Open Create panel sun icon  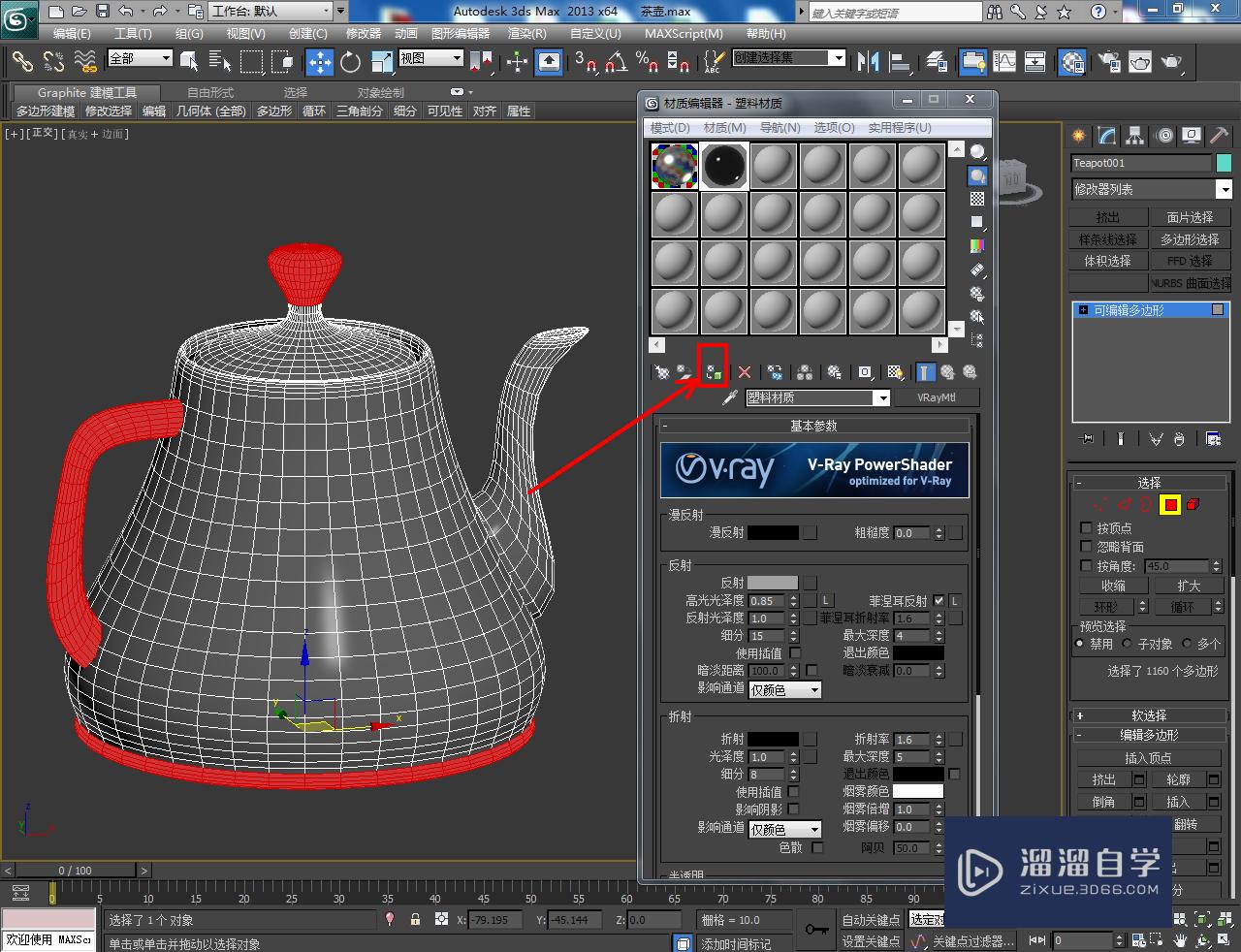click(x=1079, y=136)
